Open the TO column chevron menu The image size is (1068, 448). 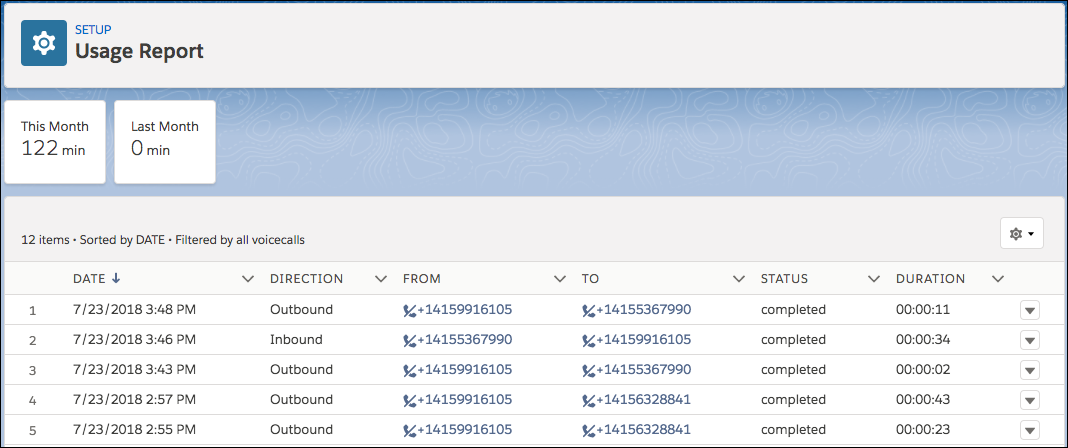click(738, 279)
